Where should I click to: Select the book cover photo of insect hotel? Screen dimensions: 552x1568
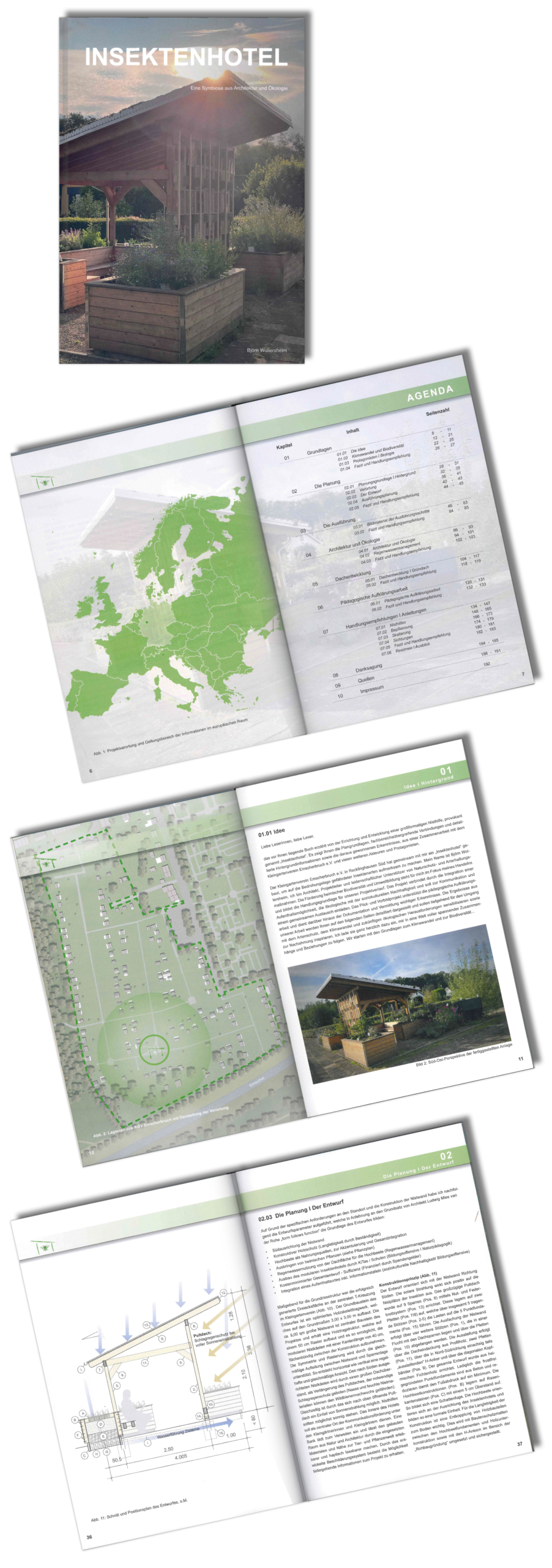coord(182,190)
